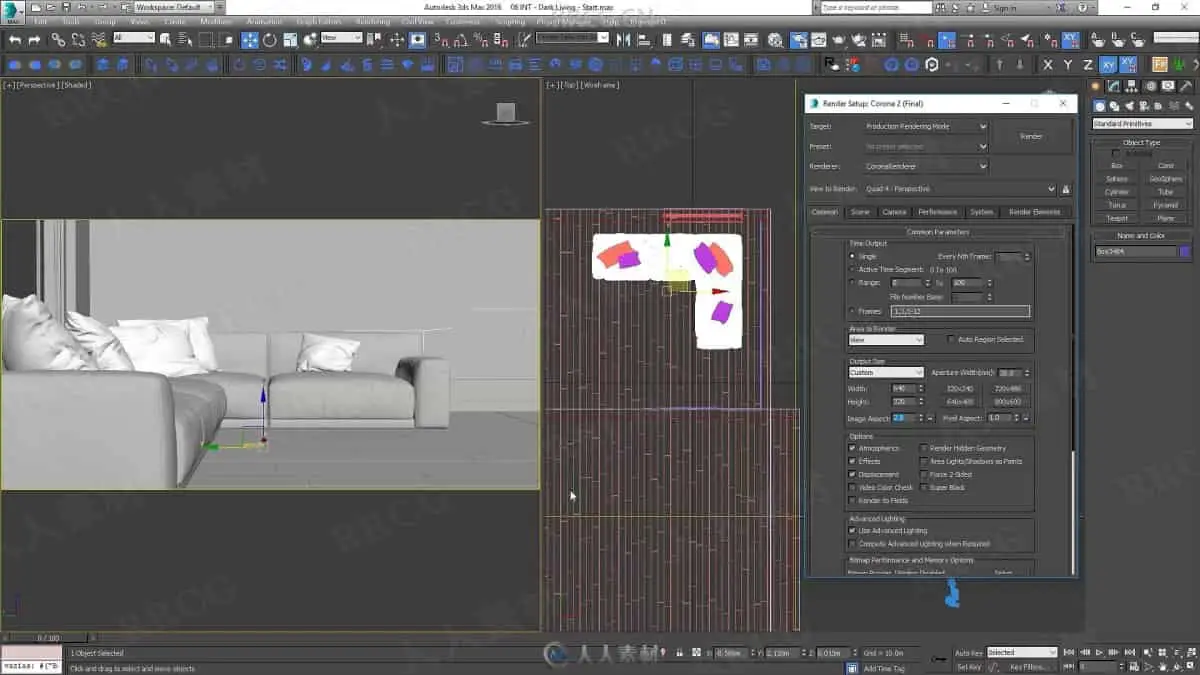Enable the Atmospherics checkbox
Image resolution: width=1200 pixels, height=675 pixels.
(x=852, y=448)
